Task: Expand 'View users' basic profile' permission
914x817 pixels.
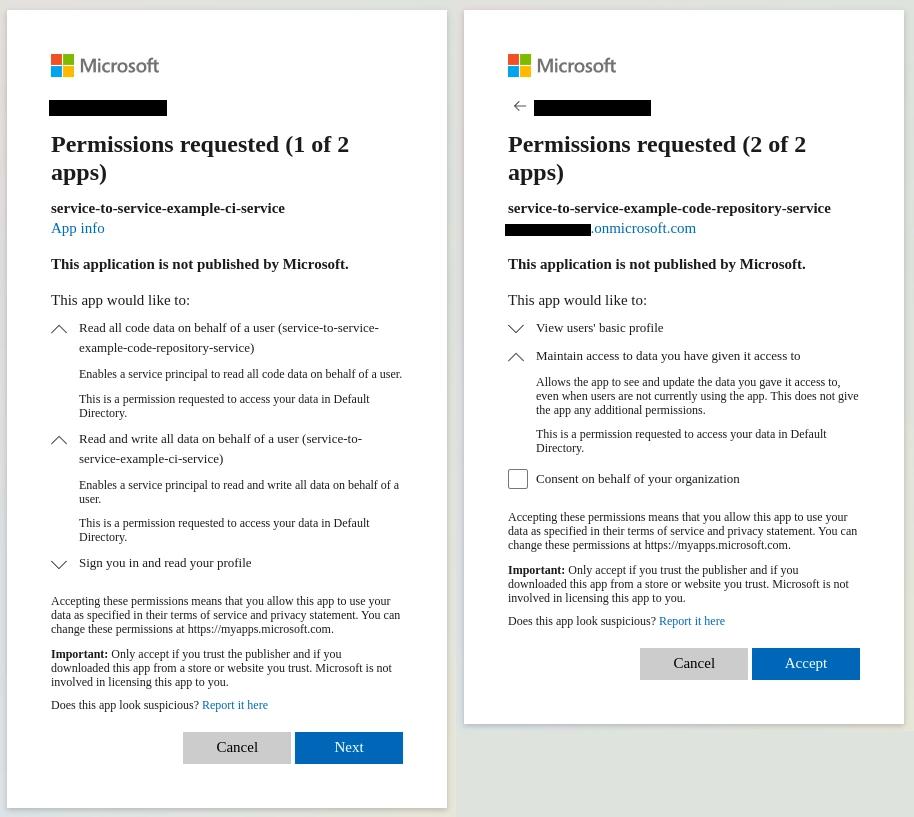Action: click(516, 328)
